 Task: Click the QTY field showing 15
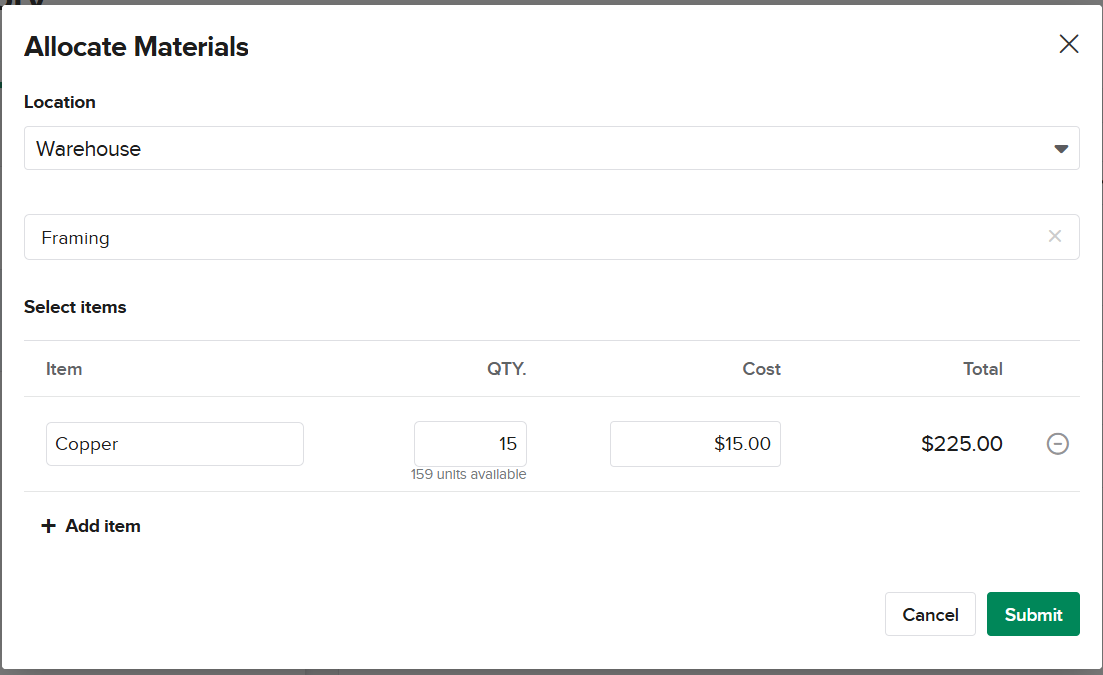[x=470, y=444]
